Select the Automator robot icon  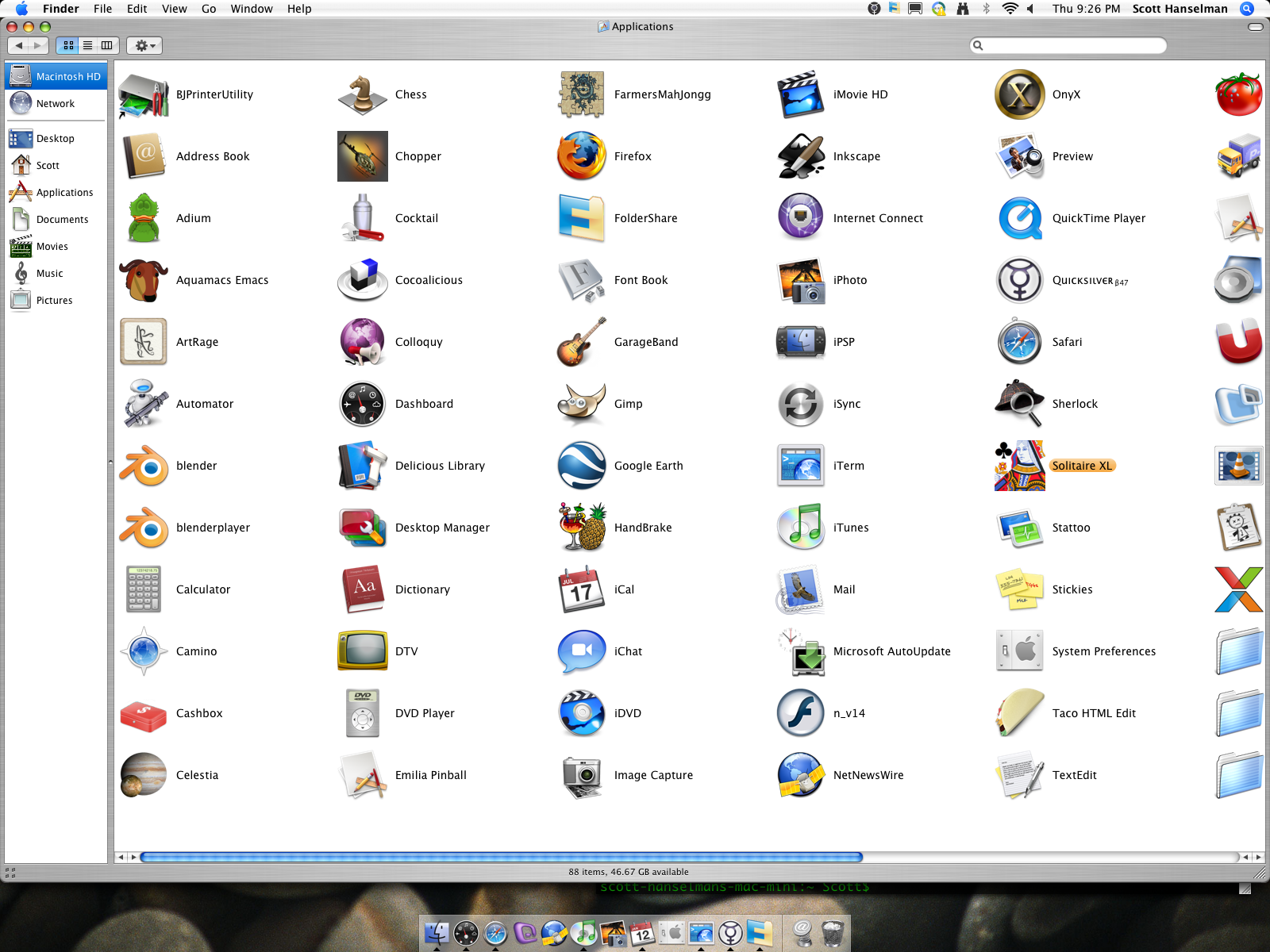click(x=144, y=404)
